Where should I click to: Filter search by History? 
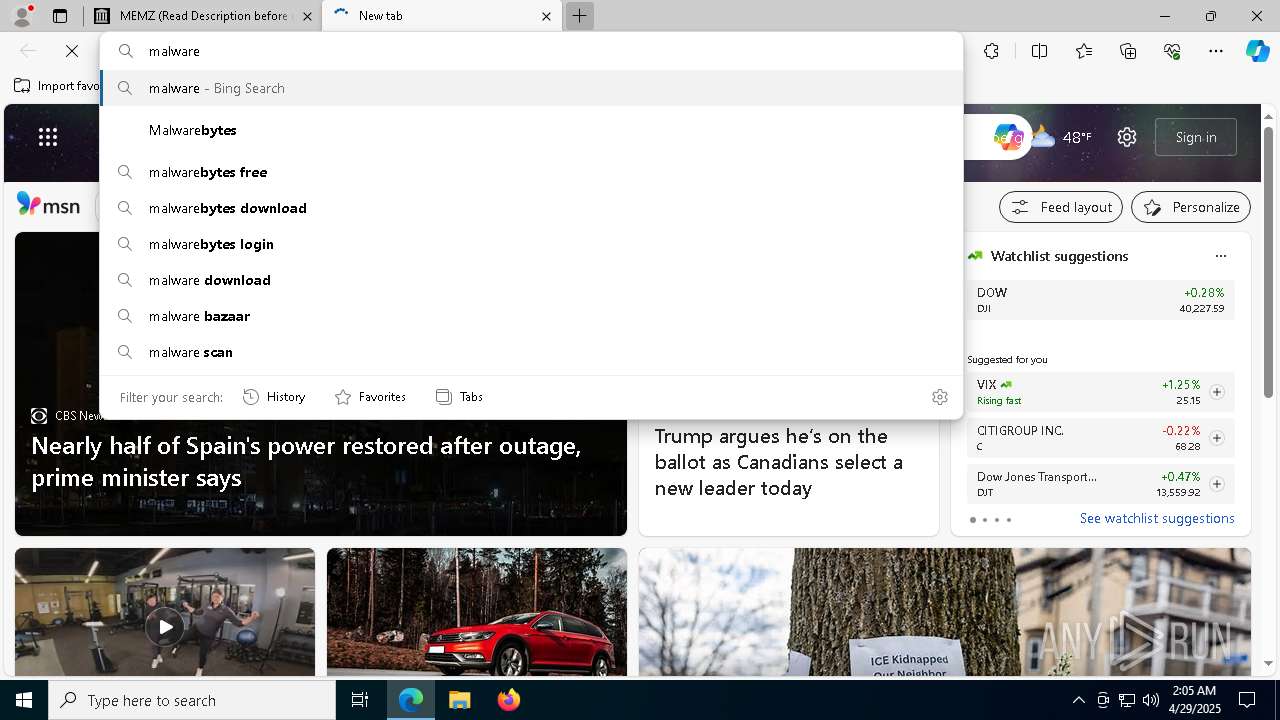(274, 397)
